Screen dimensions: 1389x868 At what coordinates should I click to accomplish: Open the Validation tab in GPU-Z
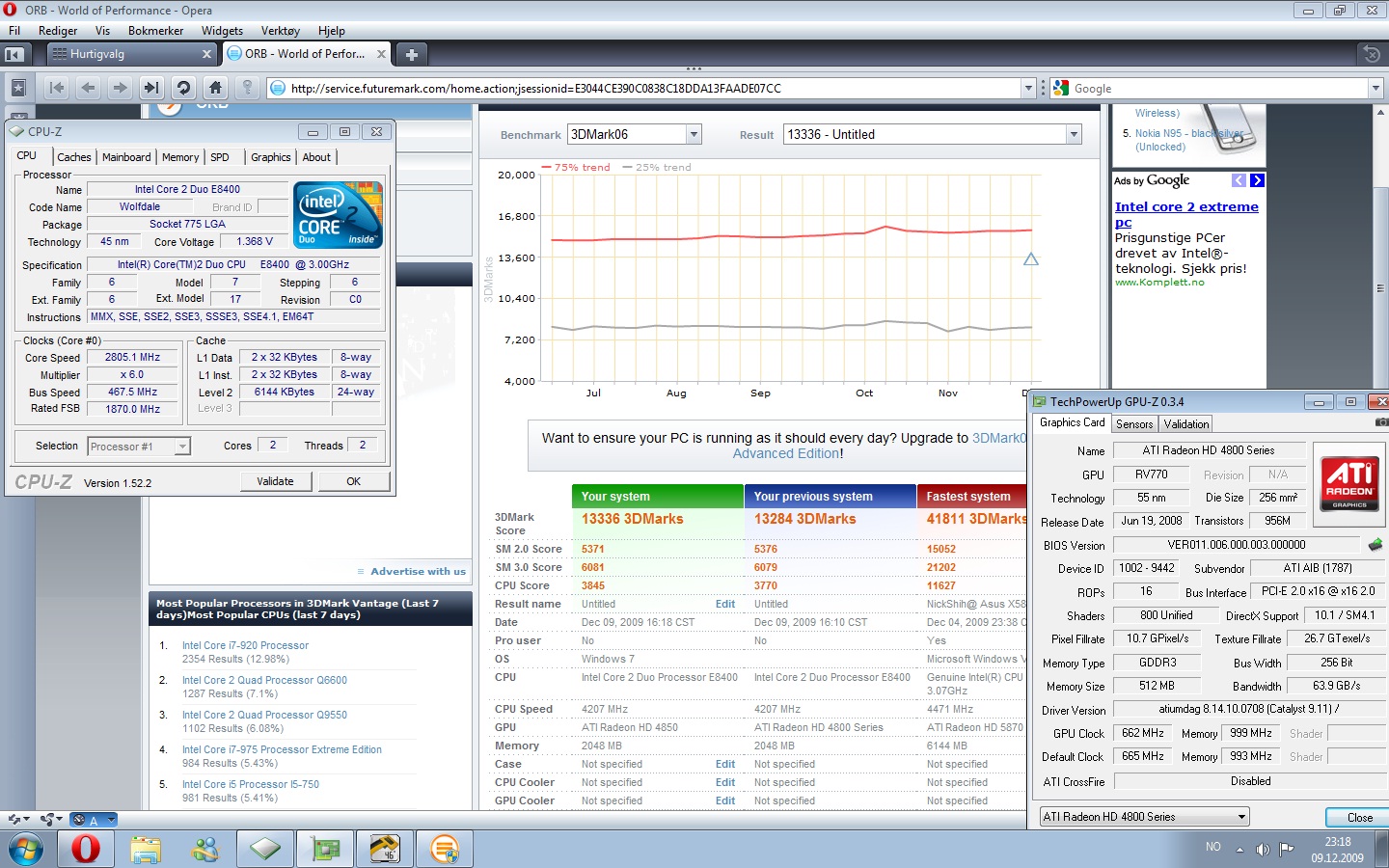pyautogui.click(x=1186, y=424)
